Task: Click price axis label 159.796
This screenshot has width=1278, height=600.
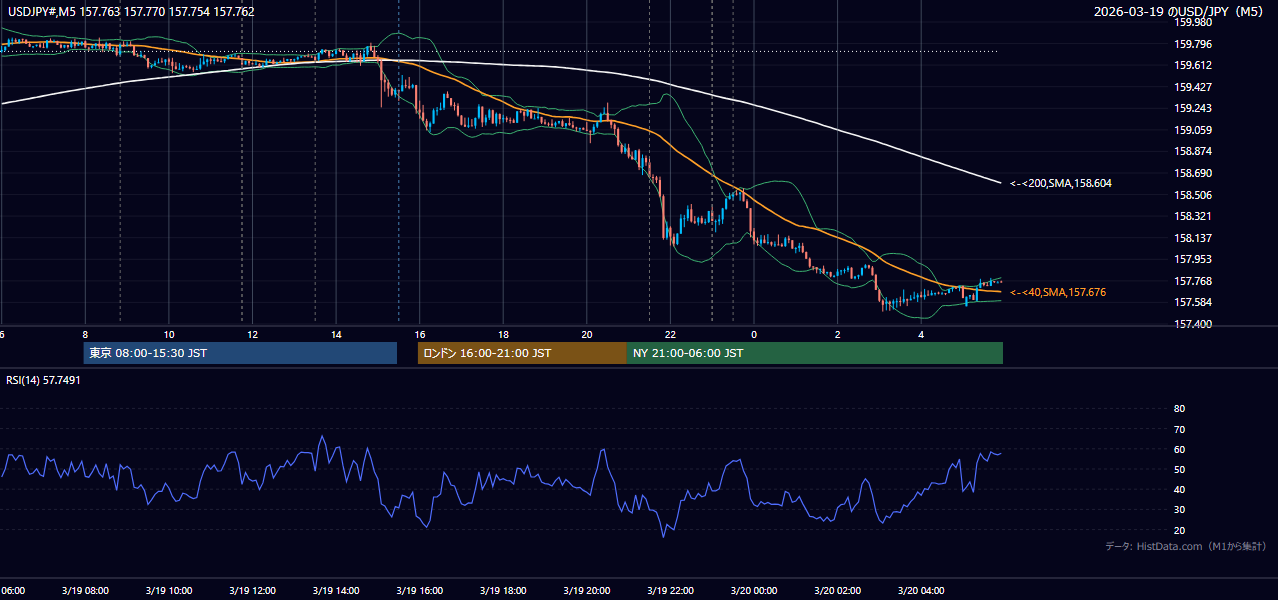Action: pos(1193,44)
